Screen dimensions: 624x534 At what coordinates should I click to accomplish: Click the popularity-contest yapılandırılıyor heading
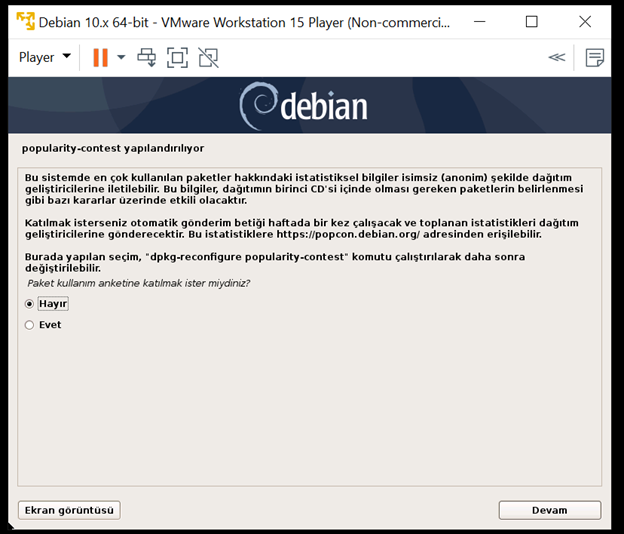113,148
